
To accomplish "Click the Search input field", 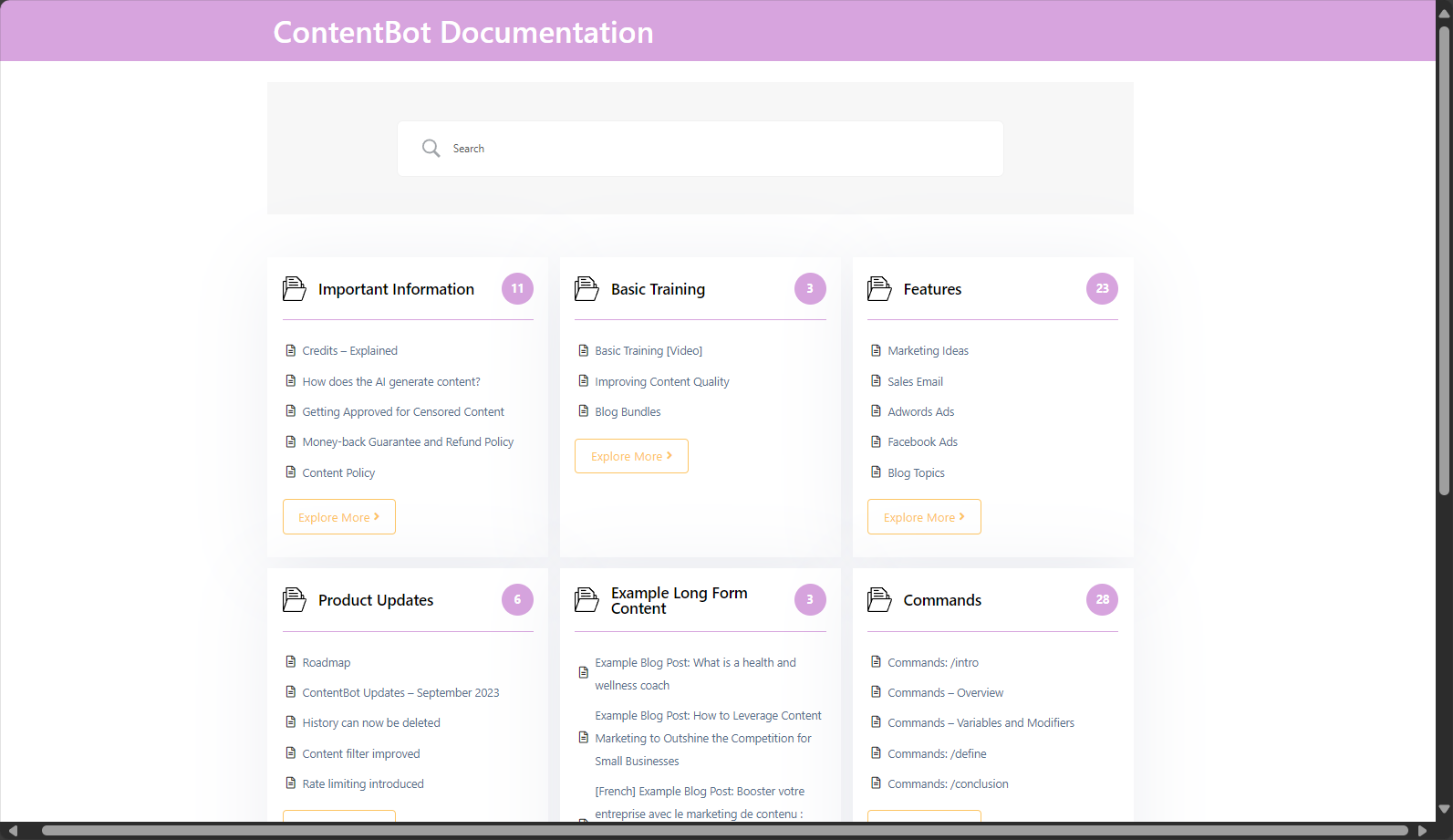I will 701,149.
